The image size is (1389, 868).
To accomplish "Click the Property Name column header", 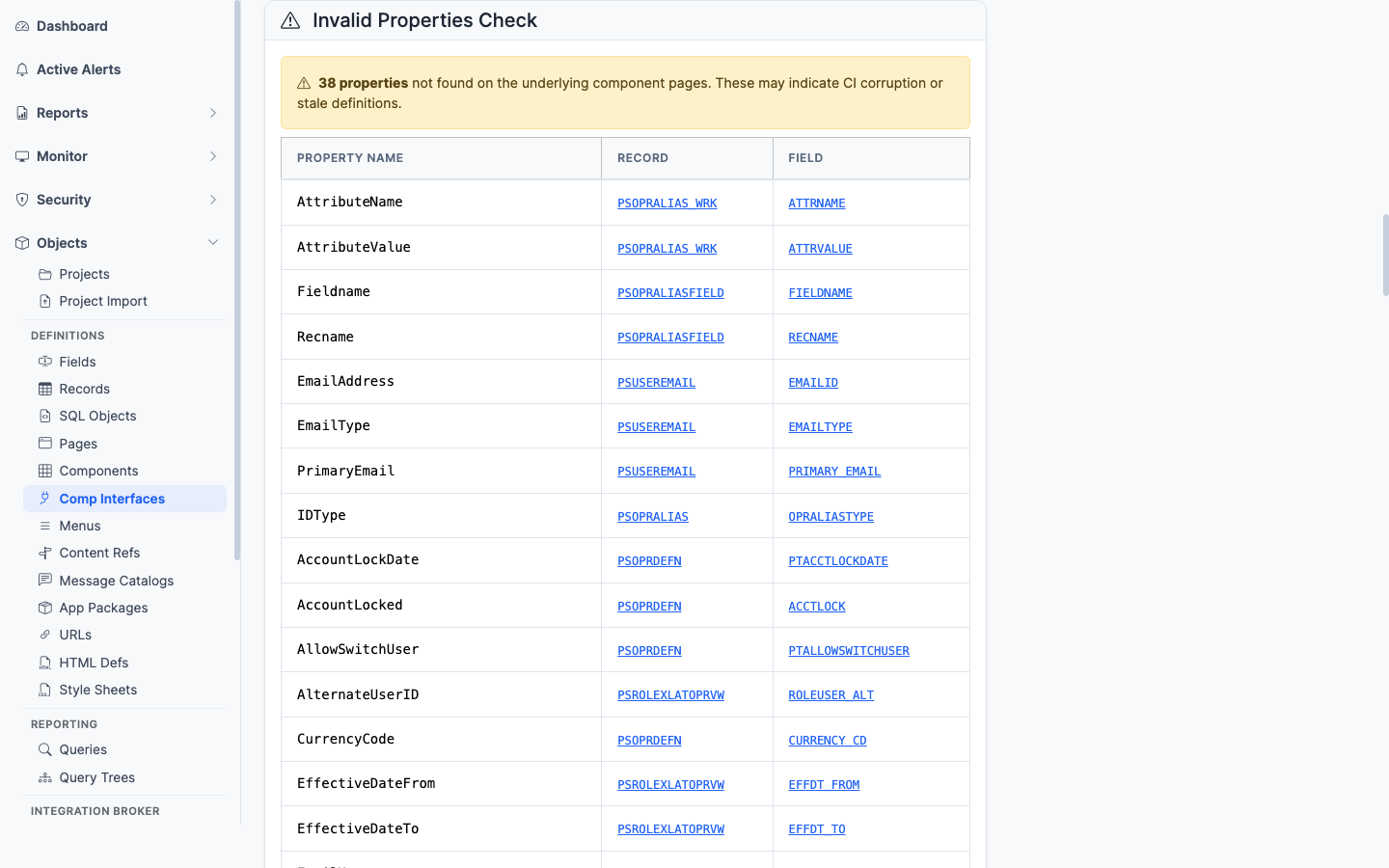I will [x=442, y=158].
